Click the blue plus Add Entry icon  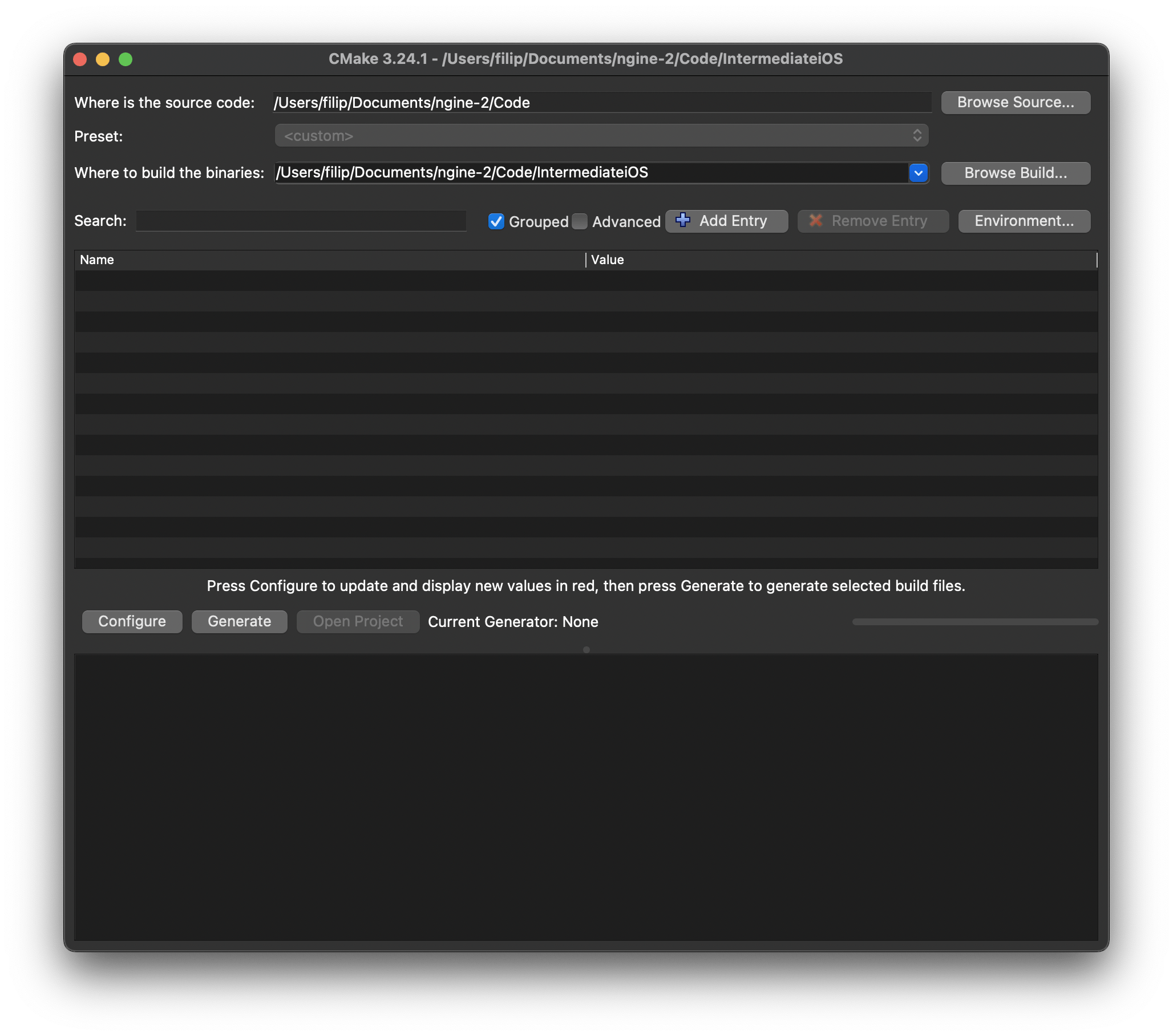click(x=683, y=220)
